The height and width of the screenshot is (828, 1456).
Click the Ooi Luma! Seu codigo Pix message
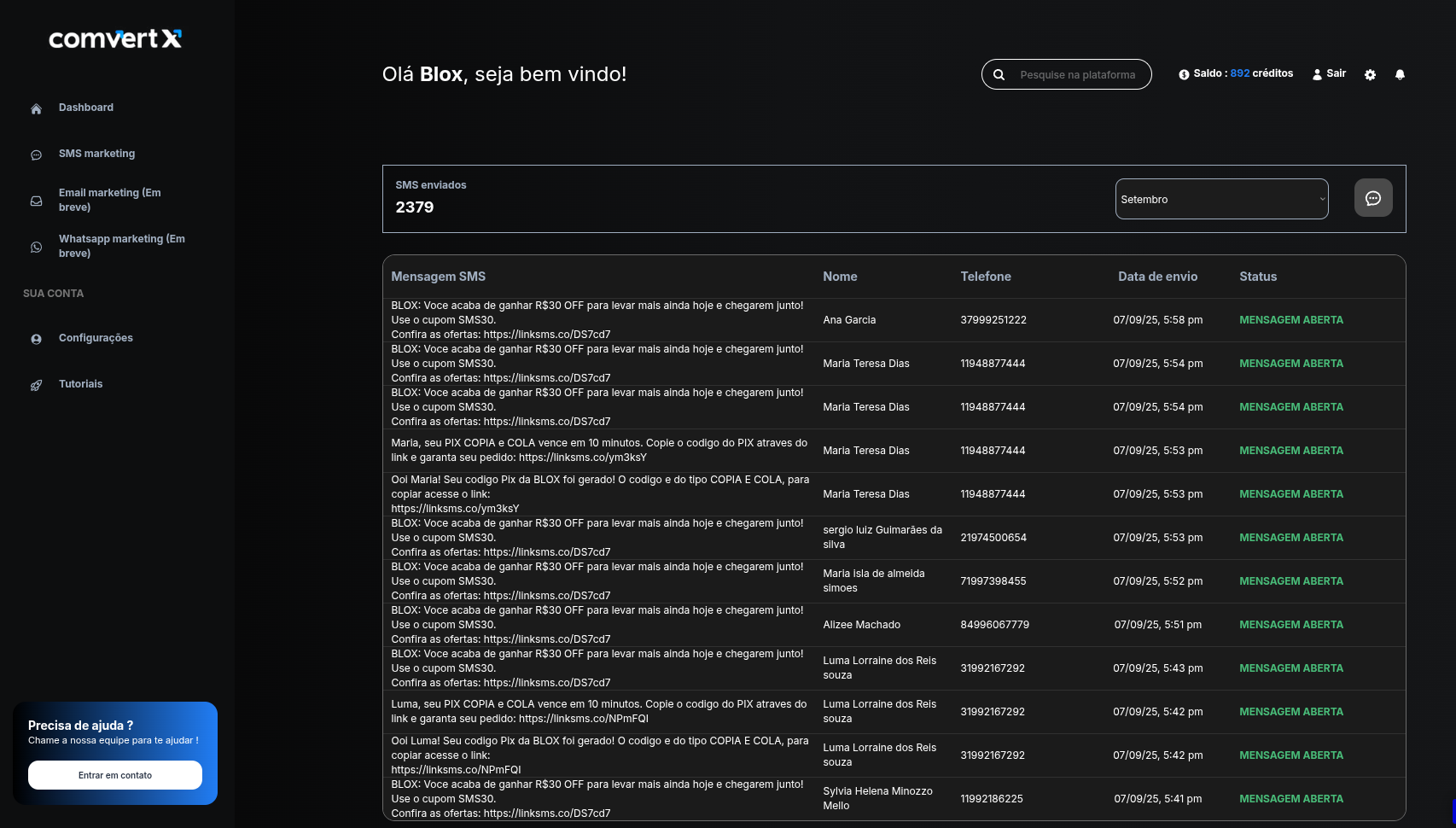(600, 755)
